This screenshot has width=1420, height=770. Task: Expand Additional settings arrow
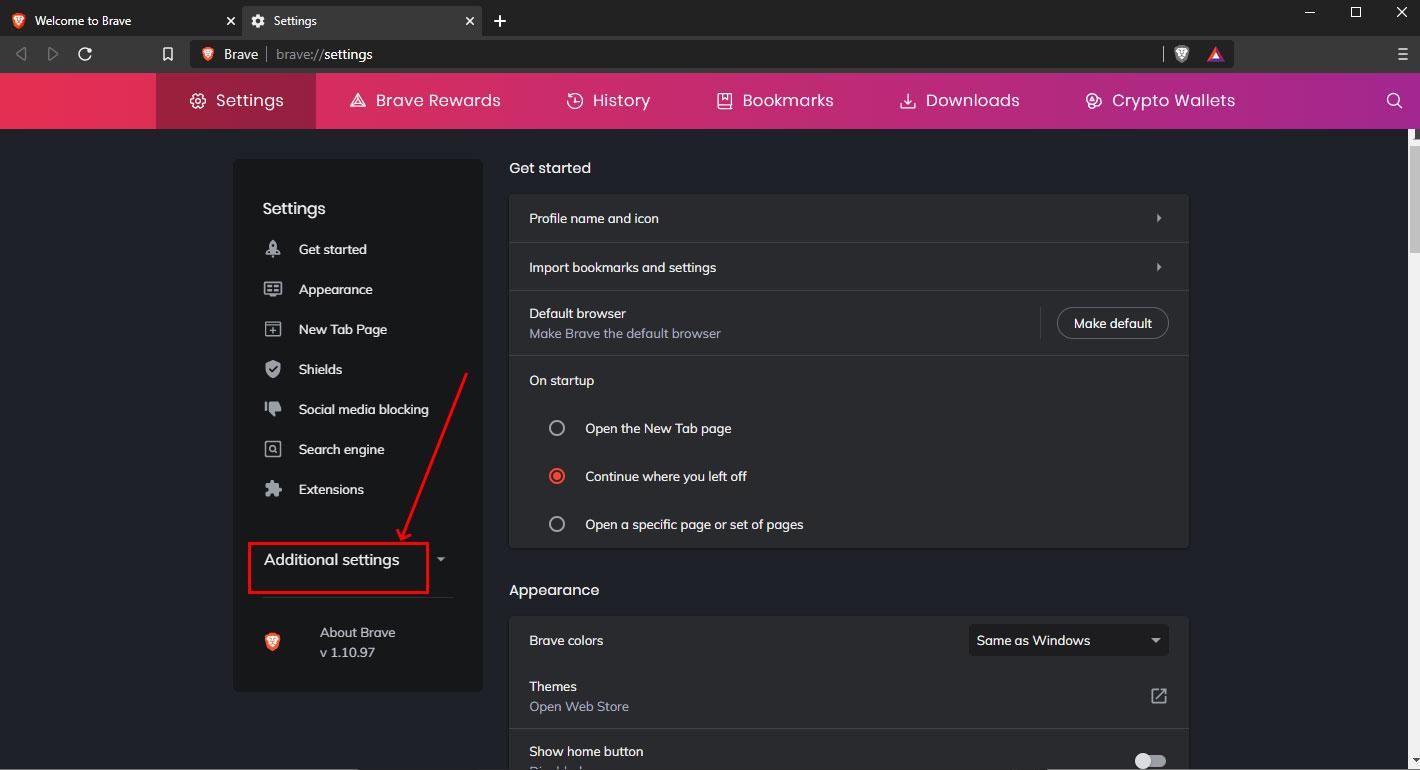[441, 559]
